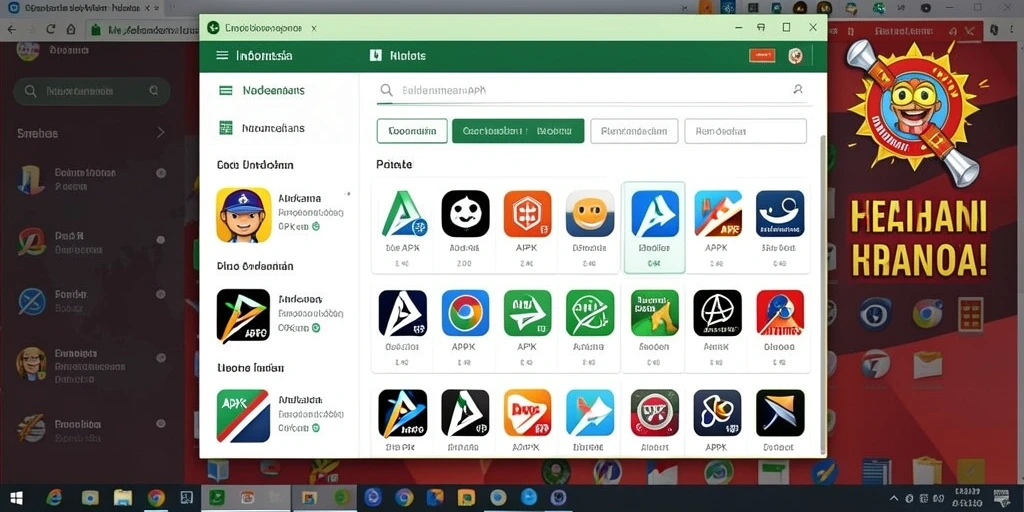Image resolution: width=1024 pixels, height=512 pixels.
Task: Open the hamburger menu in the green header
Action: 222,56
